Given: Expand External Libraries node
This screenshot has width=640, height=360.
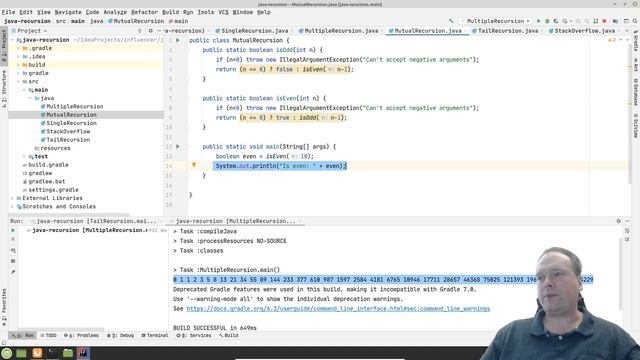Looking at the screenshot, I should 12,198.
